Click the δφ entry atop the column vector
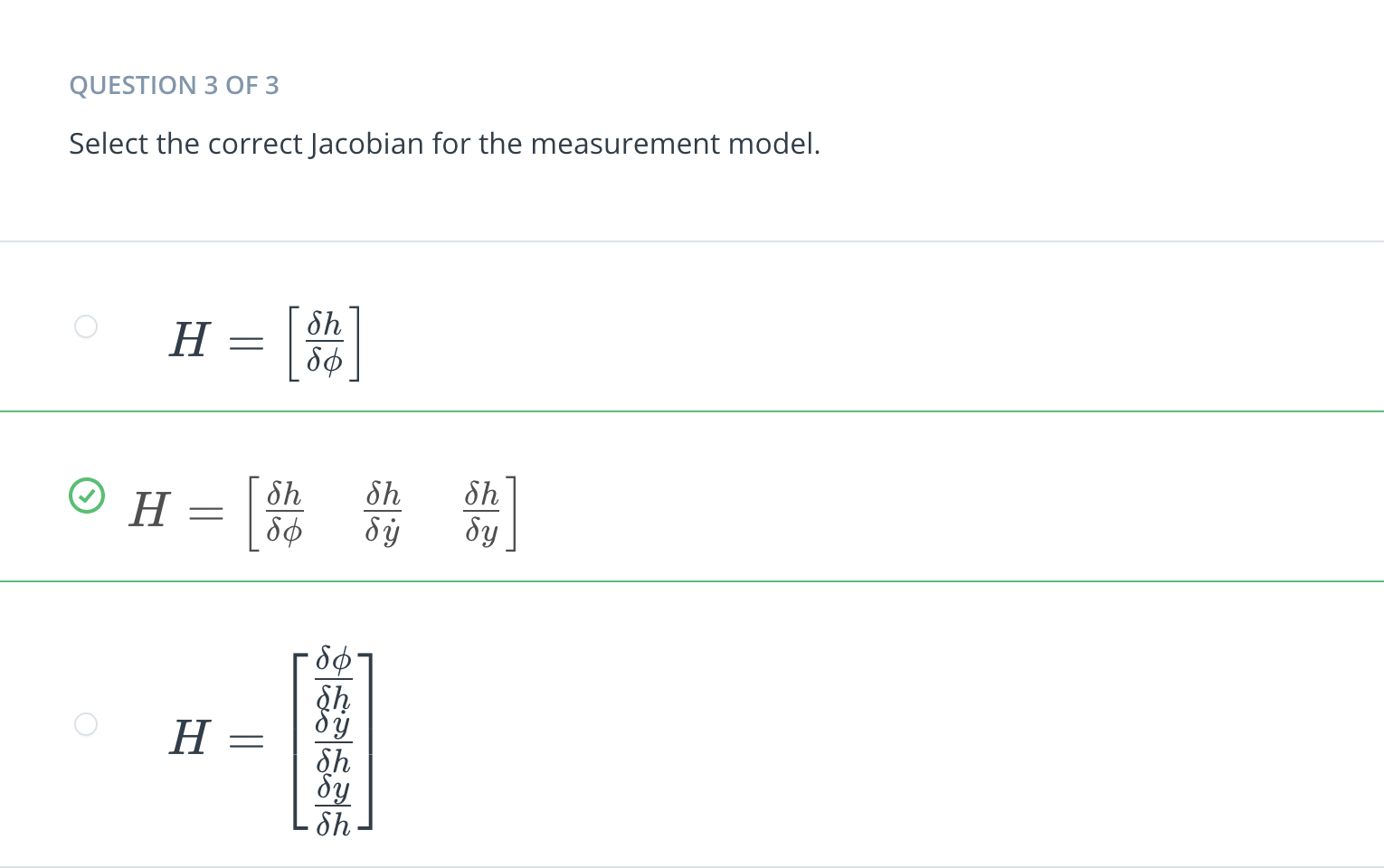This screenshot has width=1384, height=868. [x=333, y=660]
